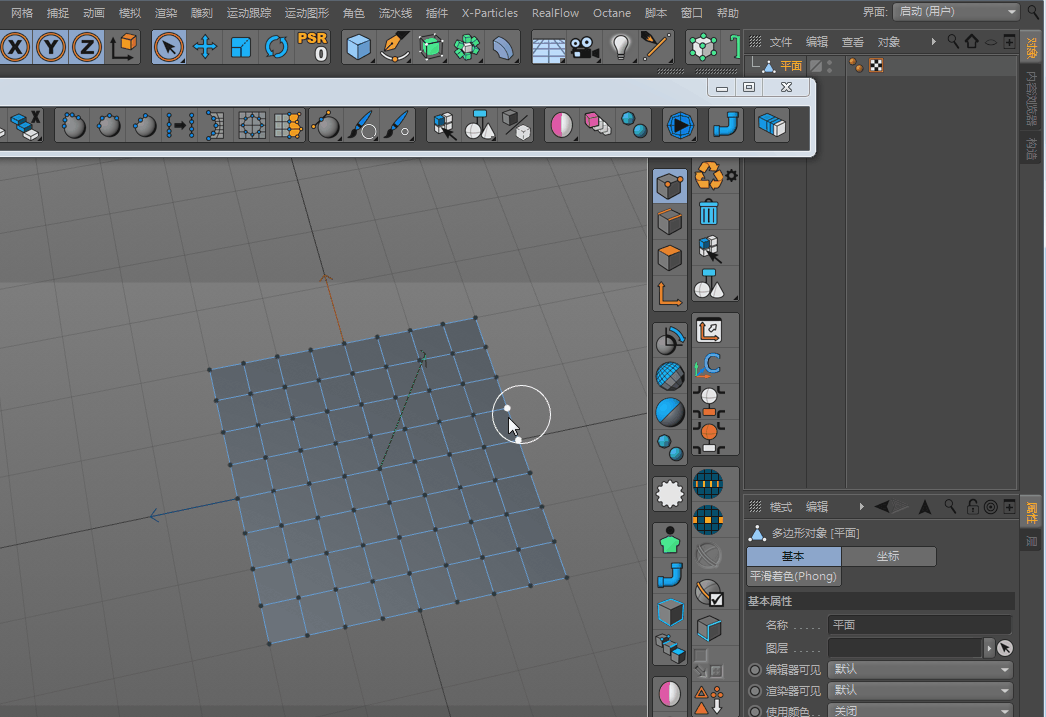Screen dimensions: 1046x717
Task: Click the empty 图层 input field
Action: coord(905,648)
